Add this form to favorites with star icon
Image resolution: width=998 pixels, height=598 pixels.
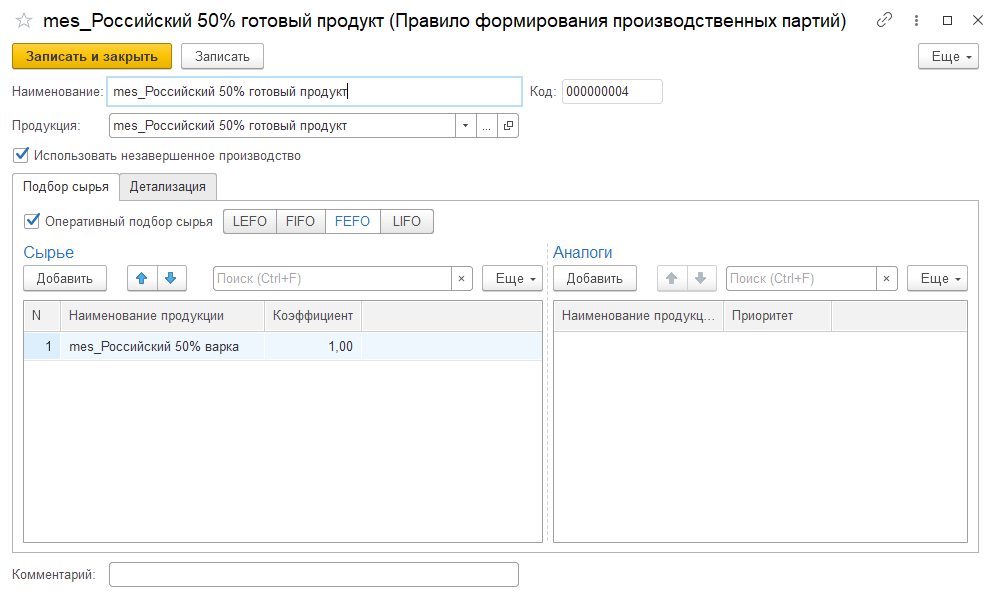(x=23, y=21)
